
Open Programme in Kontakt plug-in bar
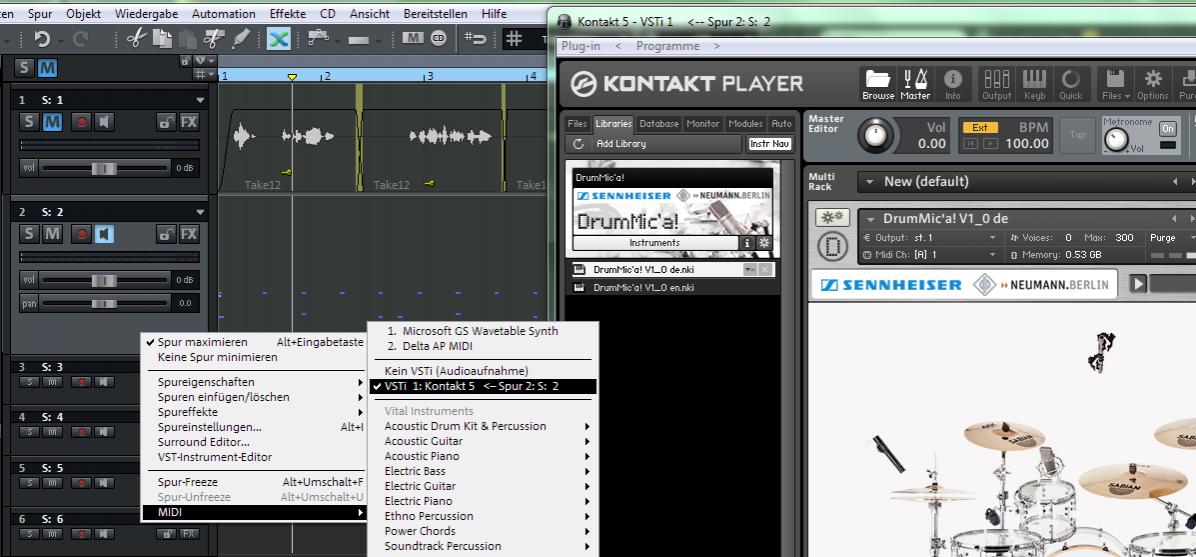point(667,46)
